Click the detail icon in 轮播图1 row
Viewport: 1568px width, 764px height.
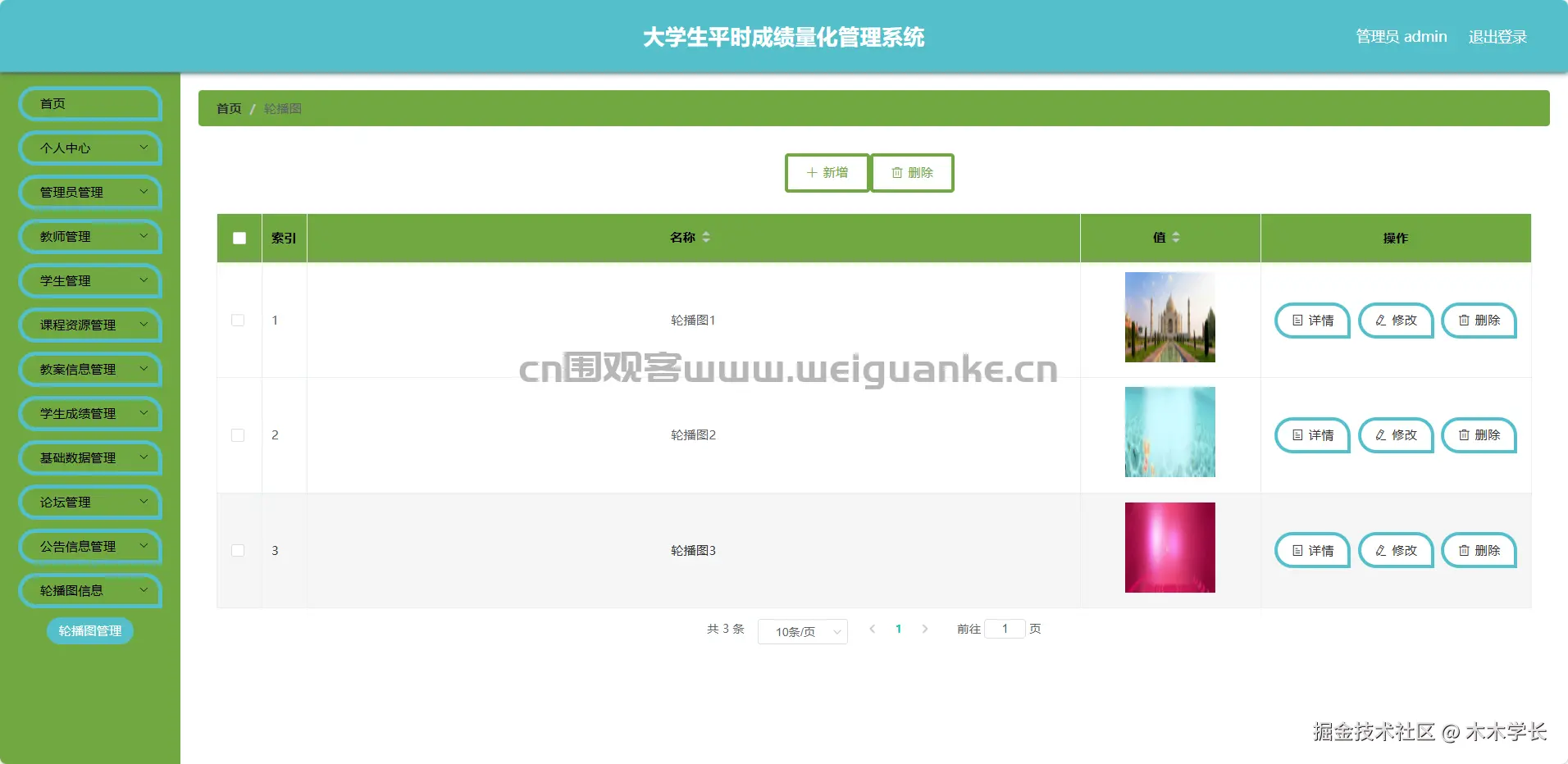point(1297,321)
